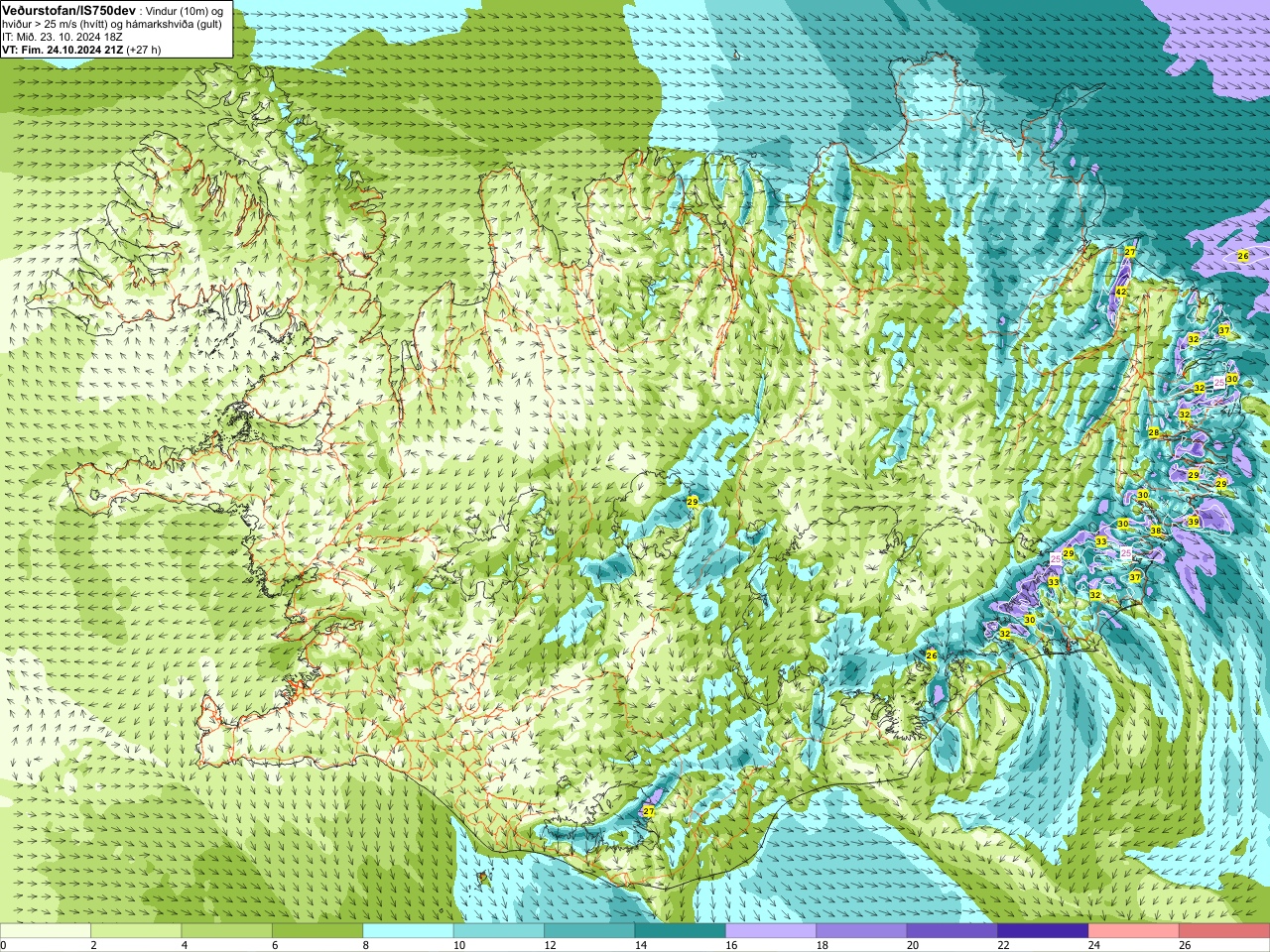The width and height of the screenshot is (1270, 952).
Task: Click the legend swatch for 0–2 m/s
Action: tap(46, 931)
